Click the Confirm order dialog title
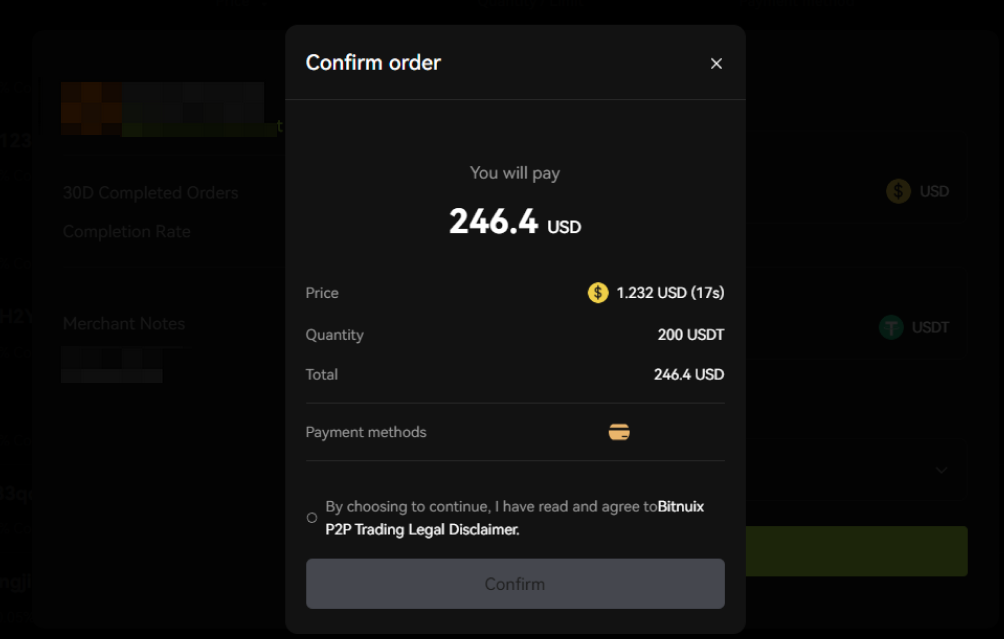 [373, 62]
